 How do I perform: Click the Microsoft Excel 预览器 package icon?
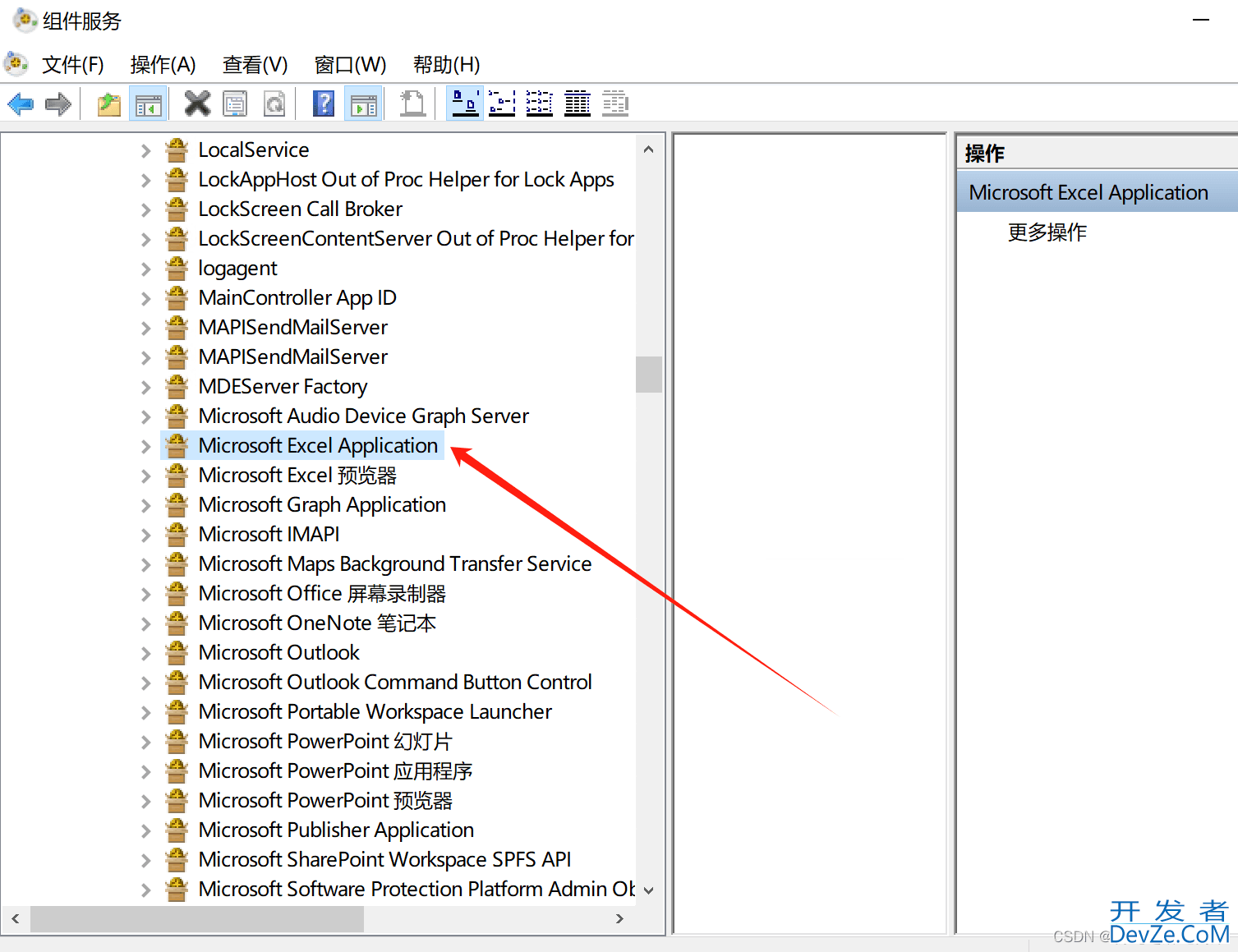[177, 476]
